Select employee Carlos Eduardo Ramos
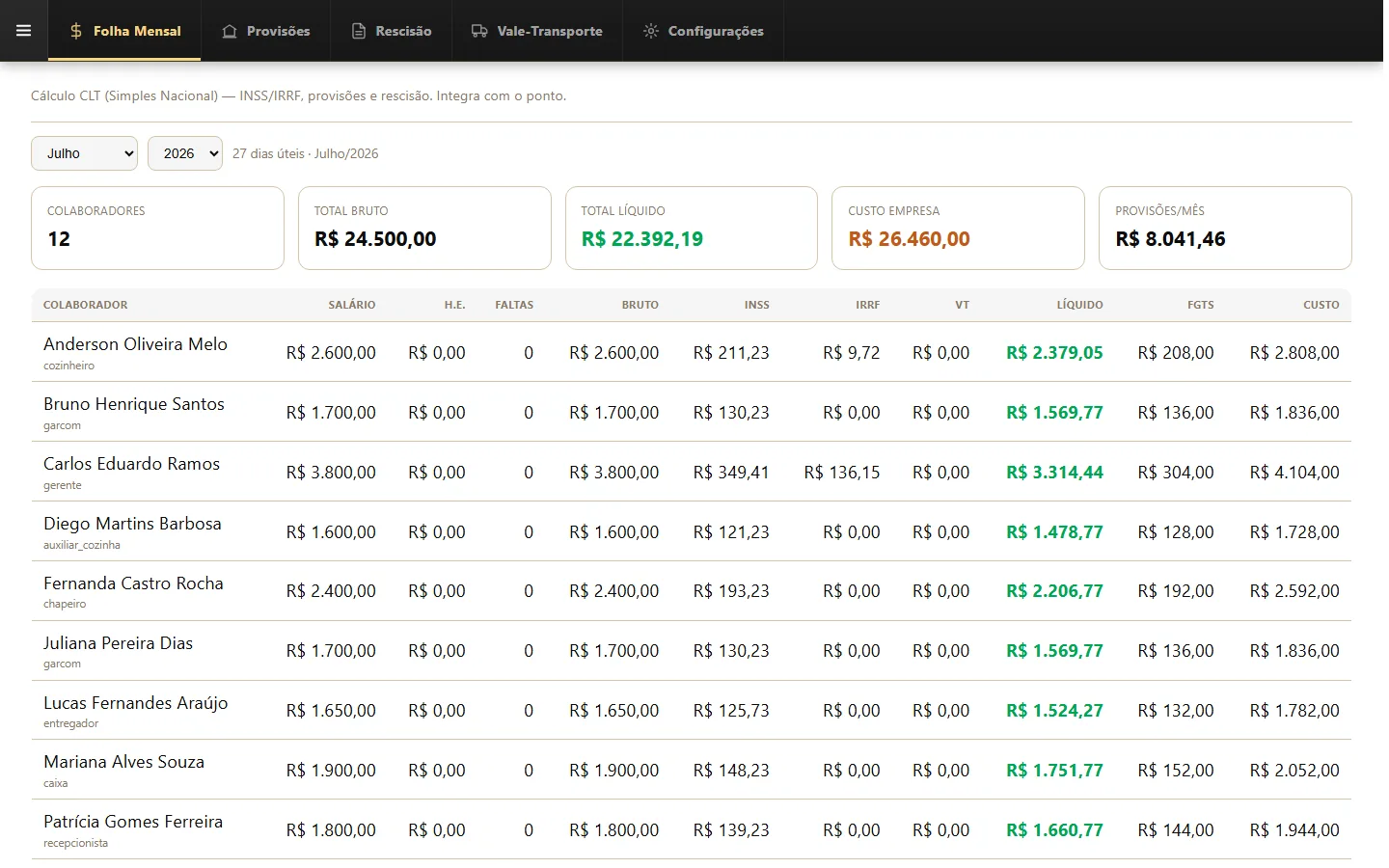 (x=131, y=464)
